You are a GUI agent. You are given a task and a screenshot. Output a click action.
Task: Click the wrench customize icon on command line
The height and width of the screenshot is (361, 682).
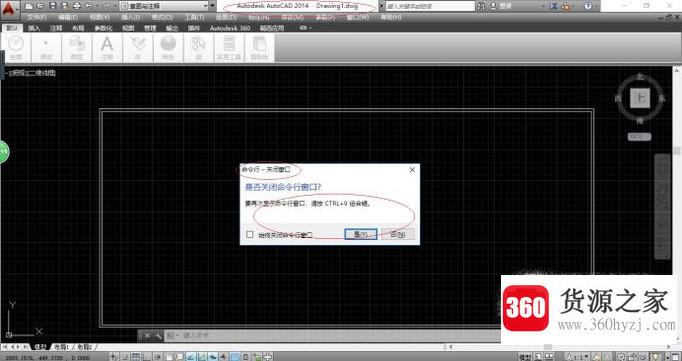[157, 335]
